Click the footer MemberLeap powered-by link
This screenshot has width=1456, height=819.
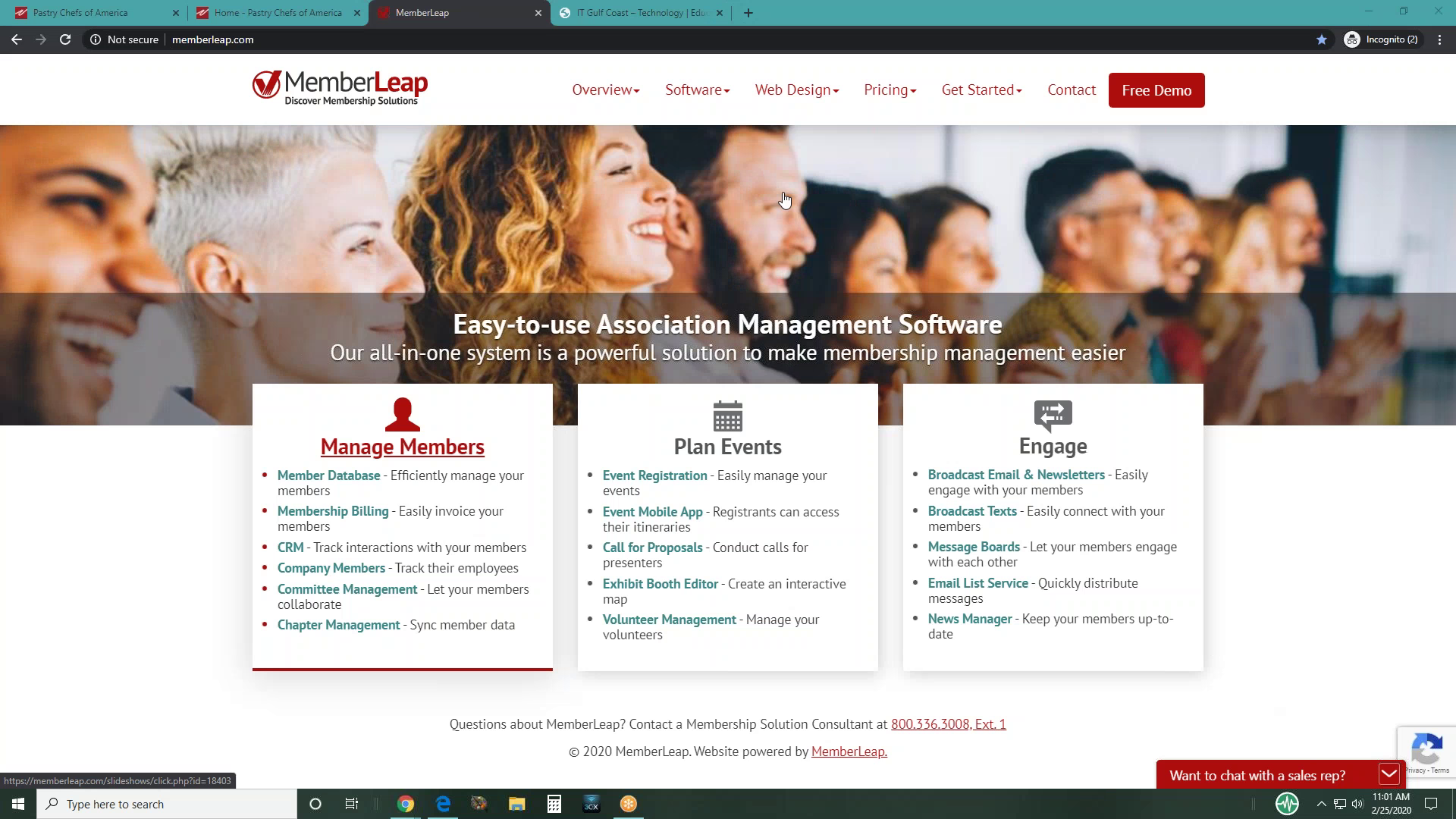[849, 752]
